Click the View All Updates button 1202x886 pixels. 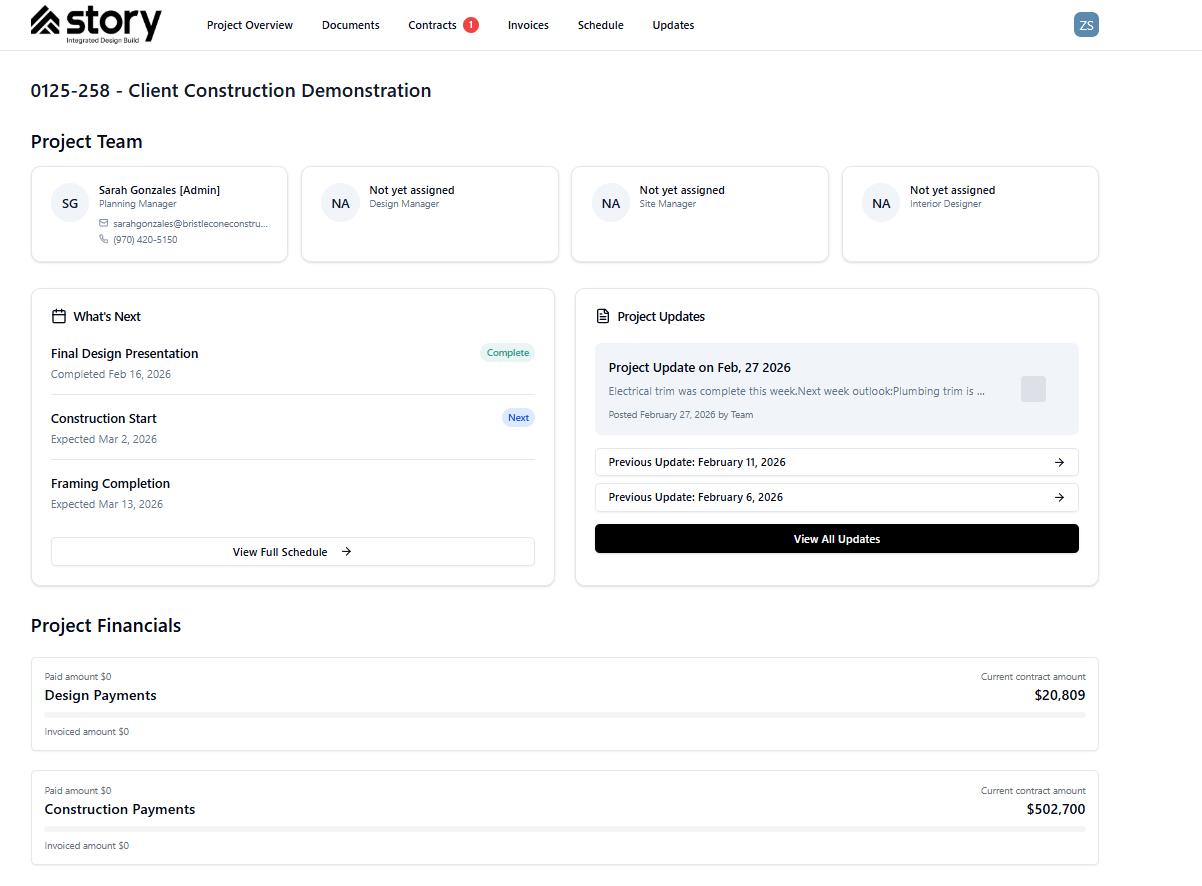837,539
